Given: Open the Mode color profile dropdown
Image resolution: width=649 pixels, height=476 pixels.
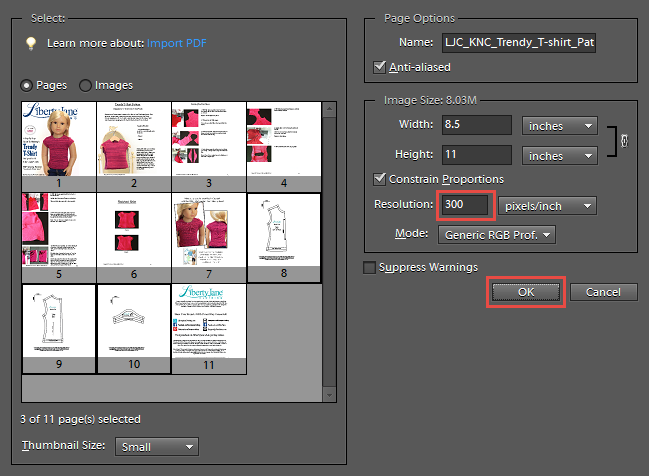Looking at the screenshot, I should (497, 235).
